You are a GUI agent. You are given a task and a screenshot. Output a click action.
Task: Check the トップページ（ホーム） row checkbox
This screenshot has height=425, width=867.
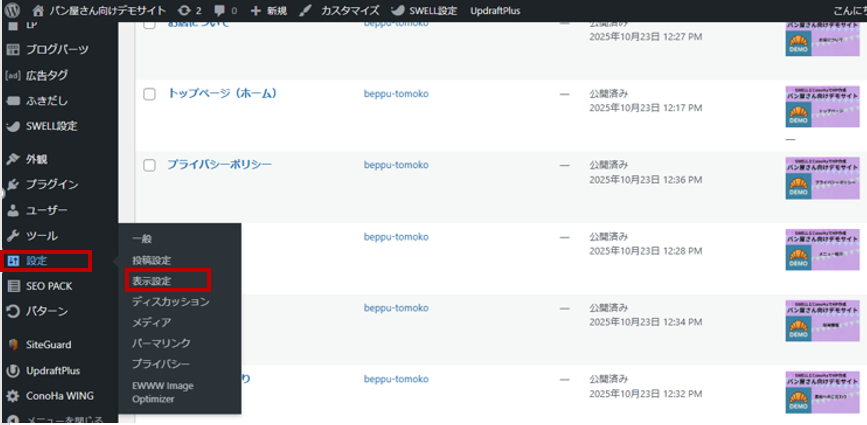tap(149, 94)
